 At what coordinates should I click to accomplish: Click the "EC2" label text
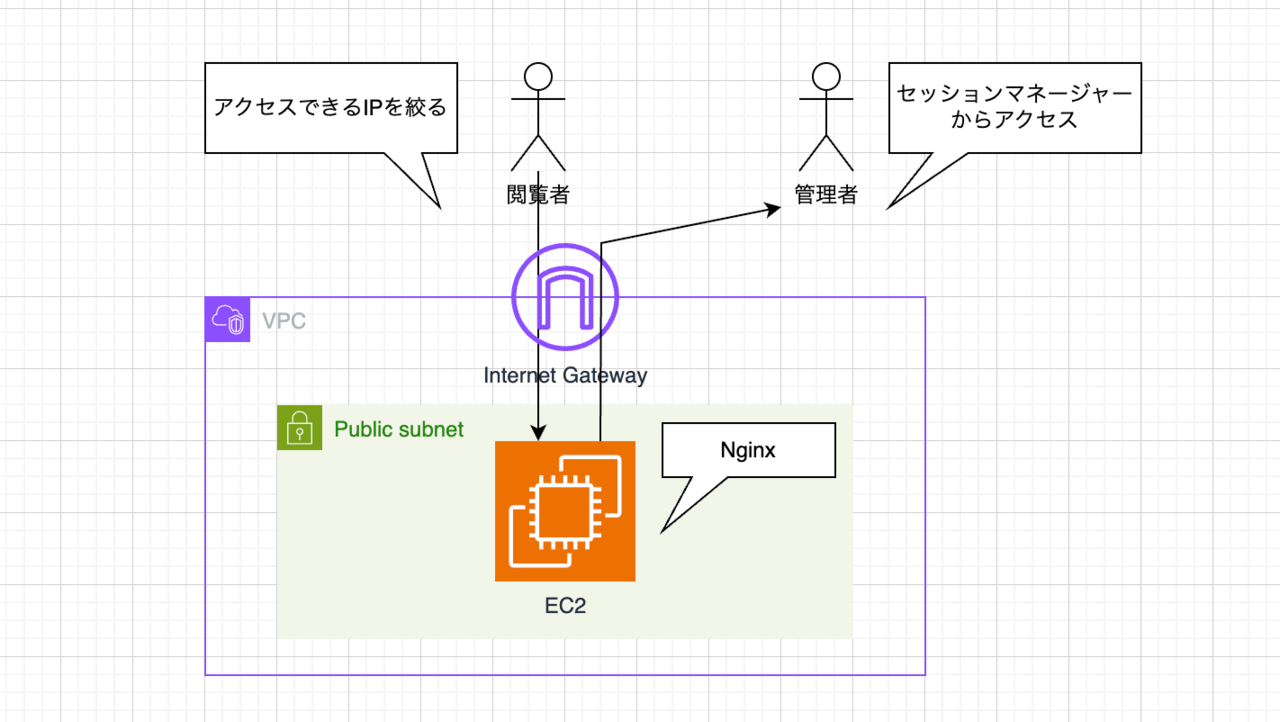(565, 607)
